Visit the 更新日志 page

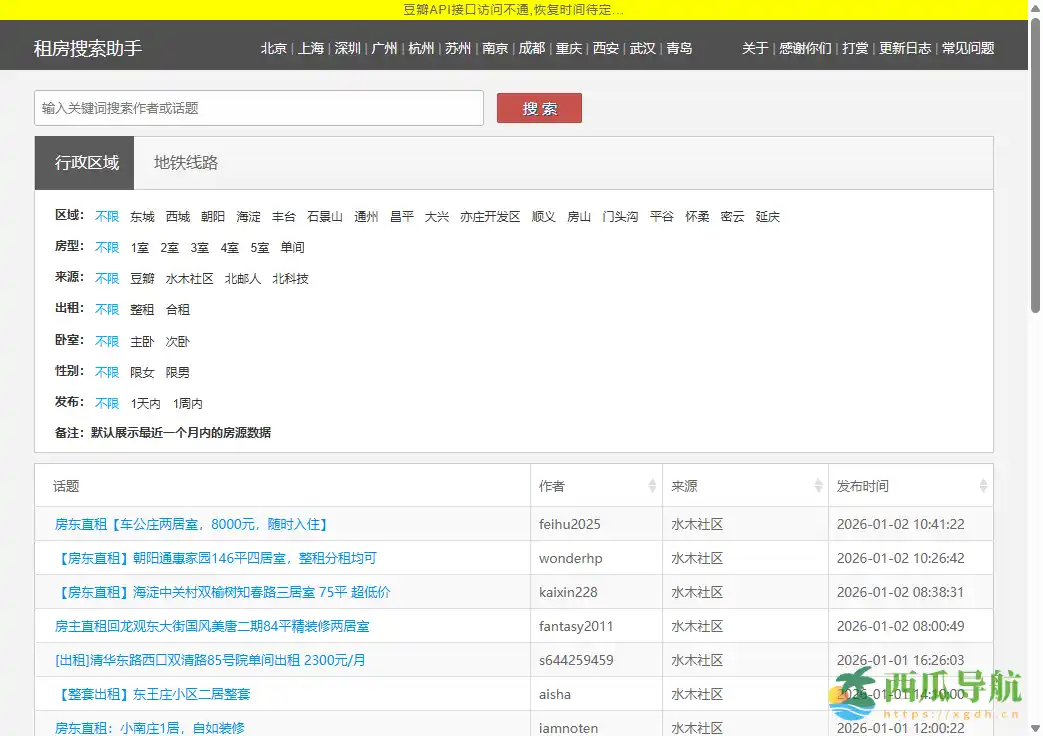tap(905, 47)
